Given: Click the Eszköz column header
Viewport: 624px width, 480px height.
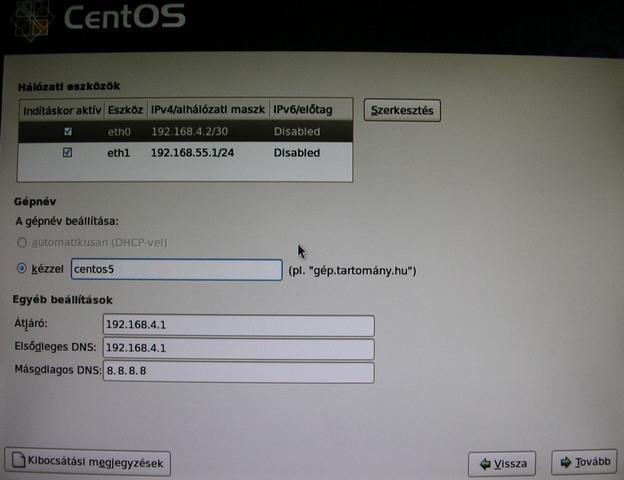Looking at the screenshot, I should point(125,109).
